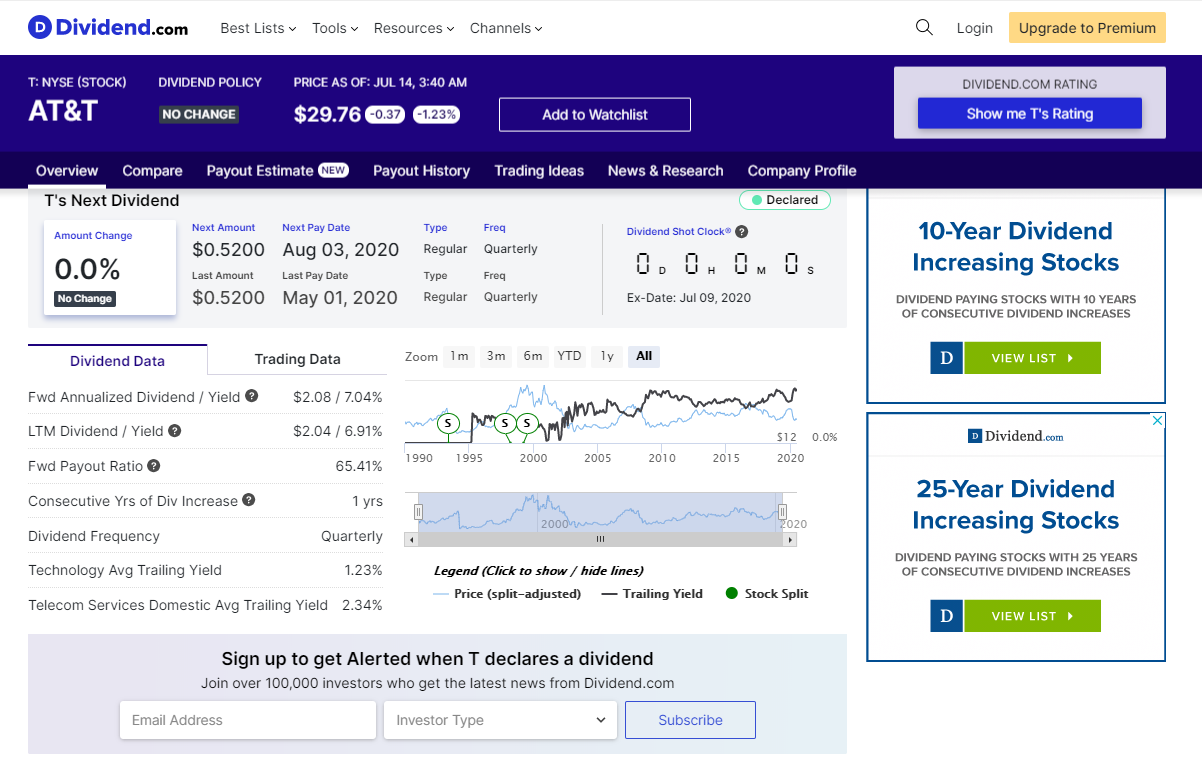This screenshot has width=1202, height=765.
Task: Select the Dividend Data tab
Action: pos(117,360)
